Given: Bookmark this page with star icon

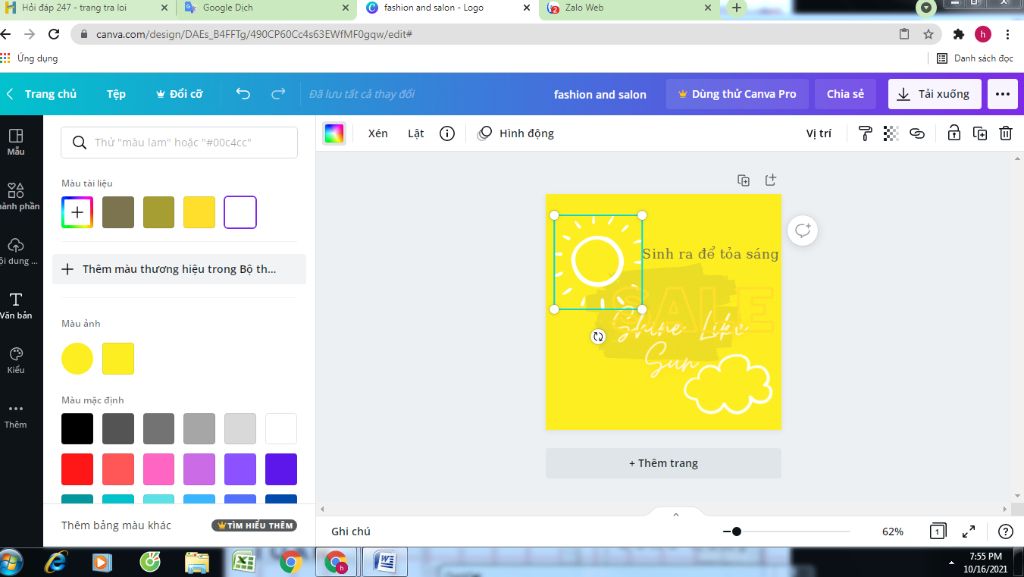Looking at the screenshot, I should click(928, 34).
